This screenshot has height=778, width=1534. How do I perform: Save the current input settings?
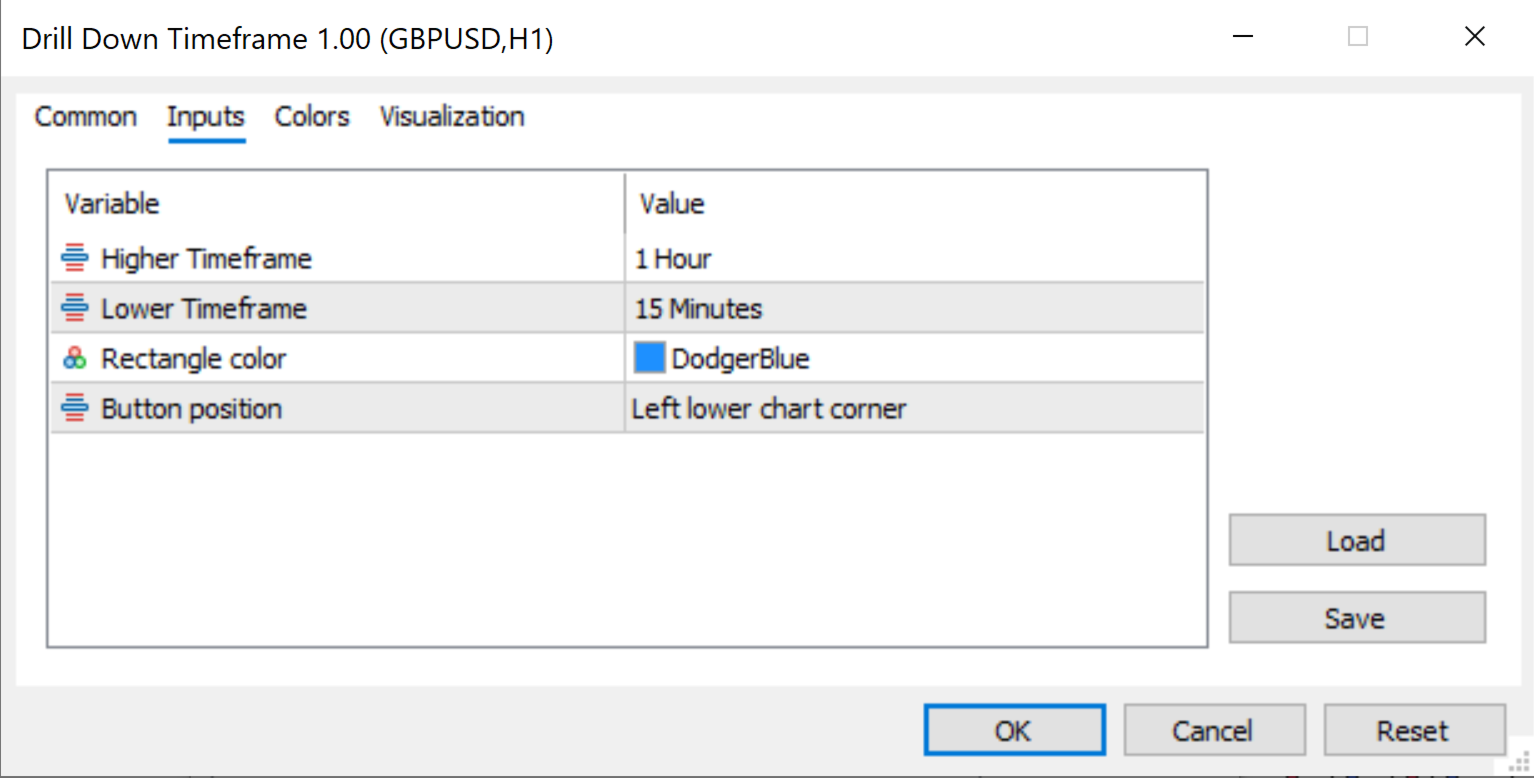click(x=1356, y=618)
